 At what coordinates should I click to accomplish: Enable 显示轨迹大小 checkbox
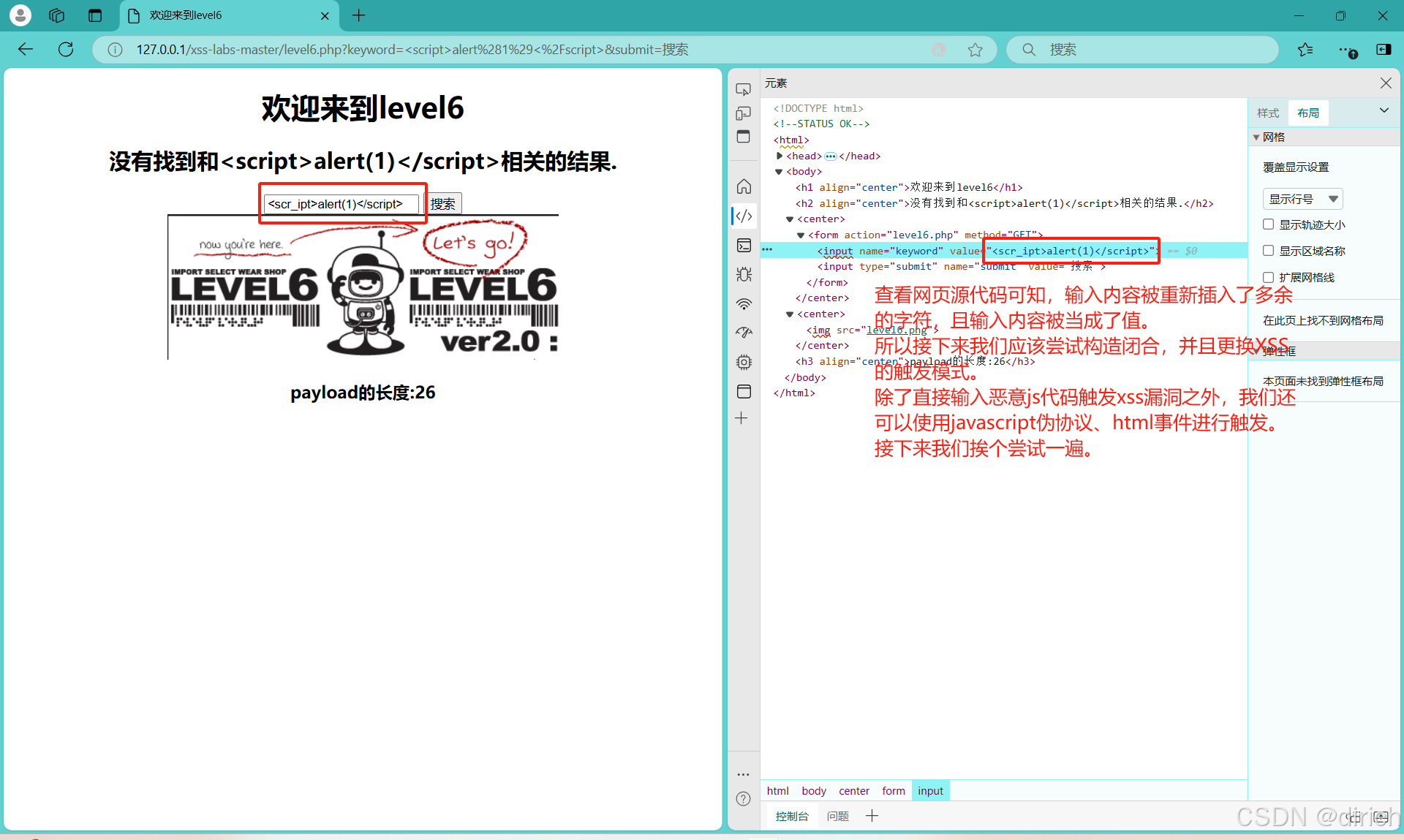(1269, 224)
